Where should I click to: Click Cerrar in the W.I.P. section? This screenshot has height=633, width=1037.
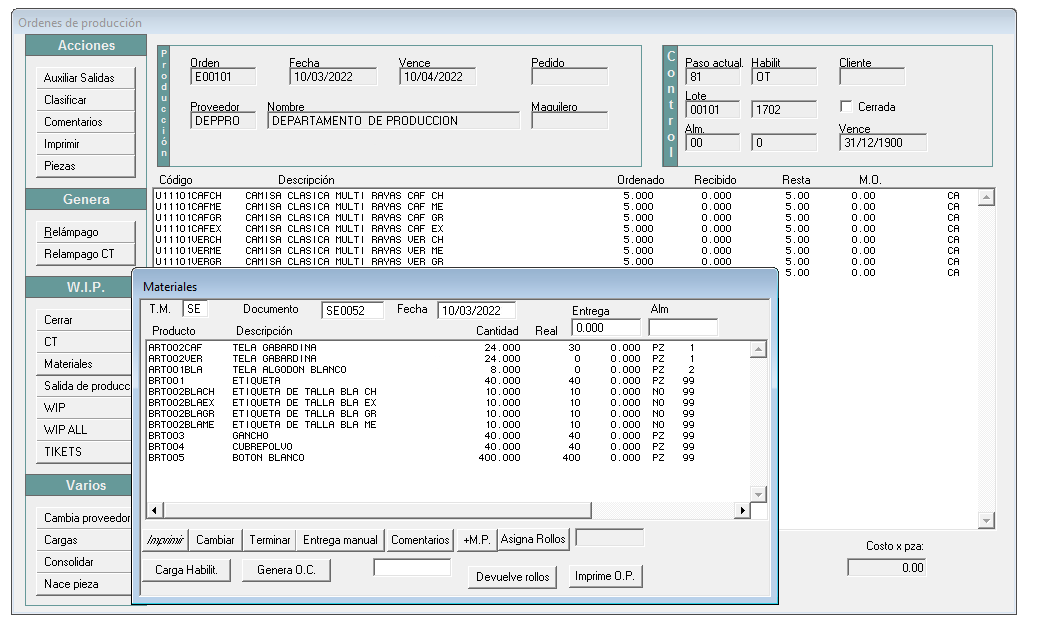pyautogui.click(x=84, y=320)
